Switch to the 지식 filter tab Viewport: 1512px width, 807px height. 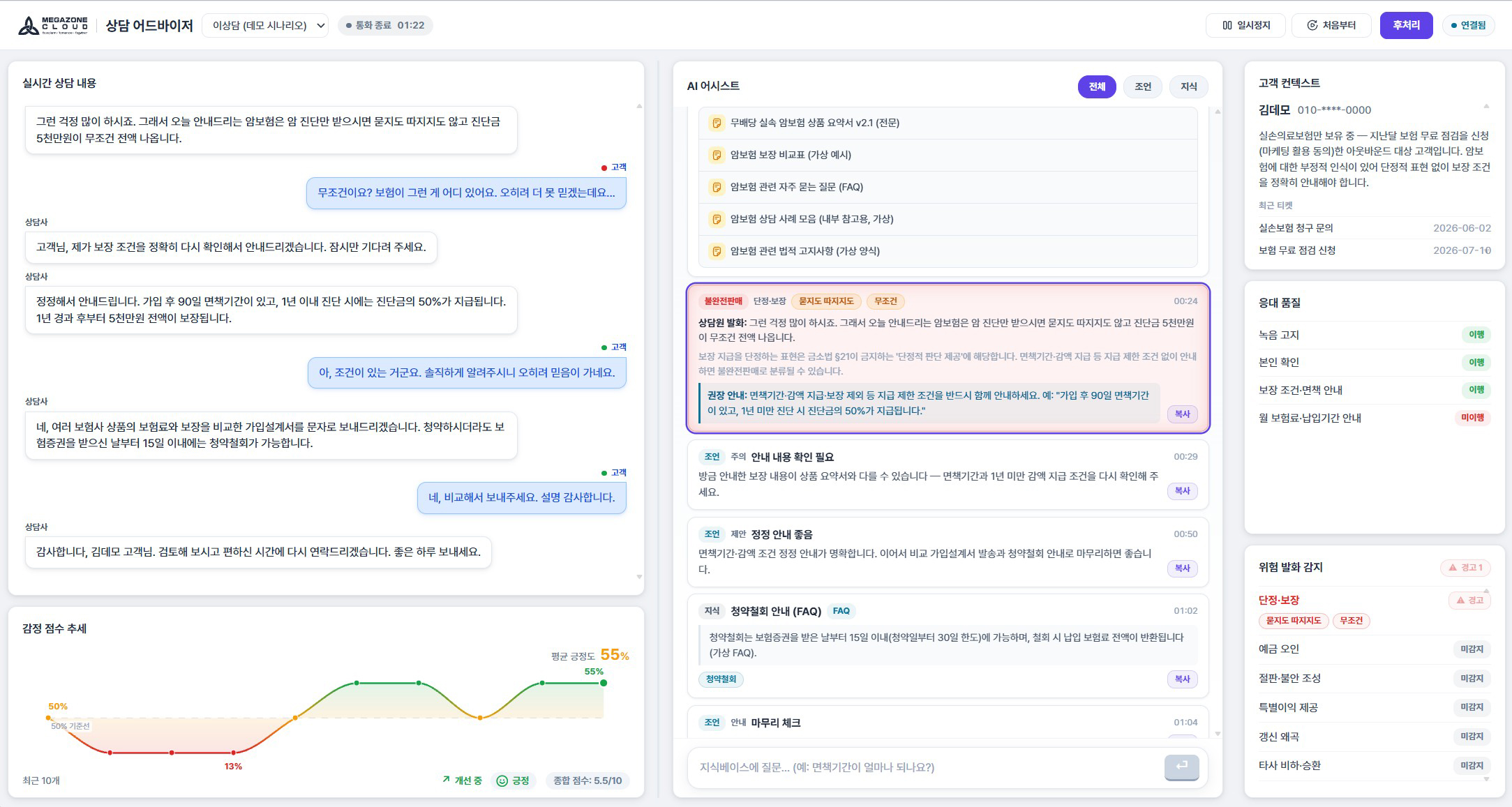click(1189, 86)
